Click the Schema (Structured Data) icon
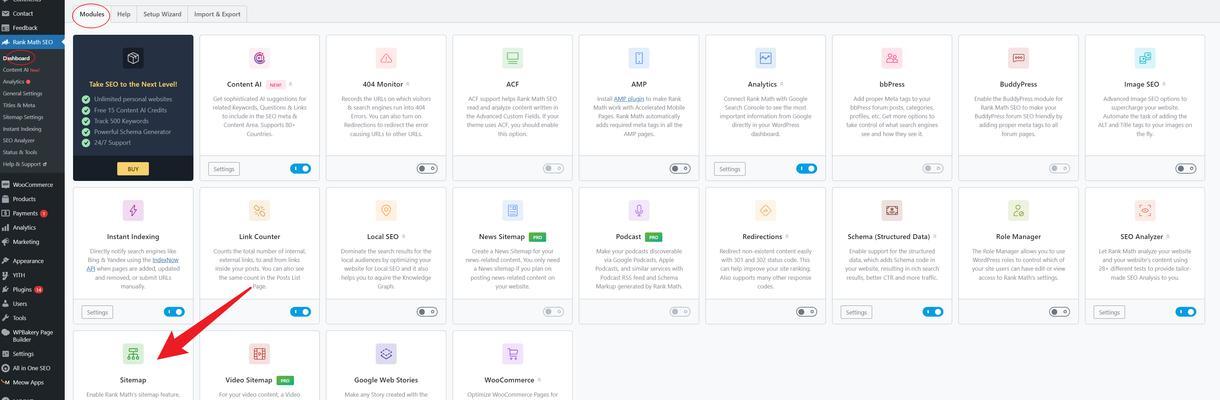This screenshot has width=1220, height=400. tap(892, 210)
